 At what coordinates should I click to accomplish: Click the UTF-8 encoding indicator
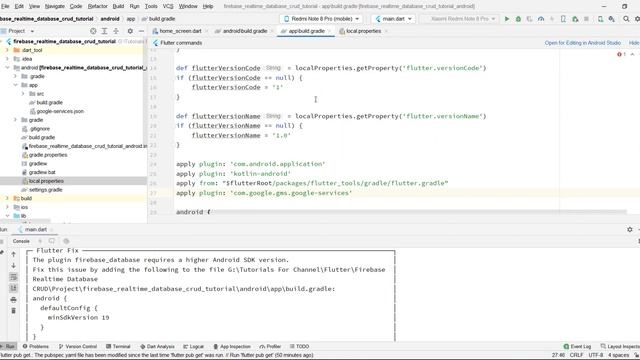click(x=596, y=356)
